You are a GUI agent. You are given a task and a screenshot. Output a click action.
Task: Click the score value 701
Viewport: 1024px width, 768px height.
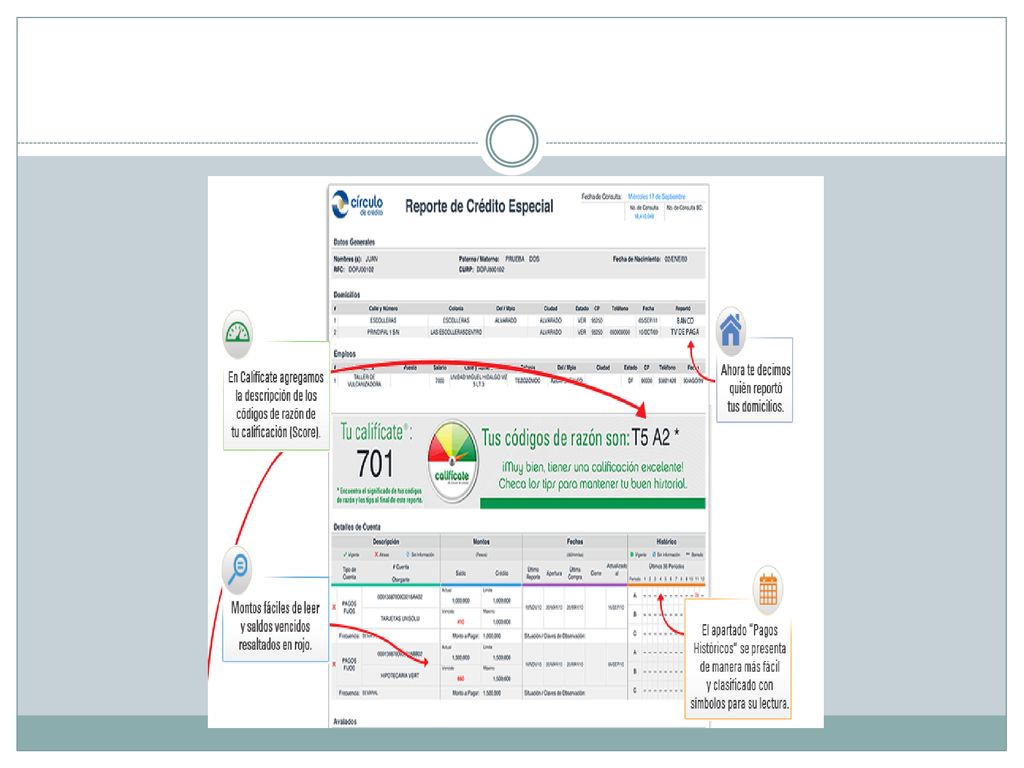tap(375, 464)
